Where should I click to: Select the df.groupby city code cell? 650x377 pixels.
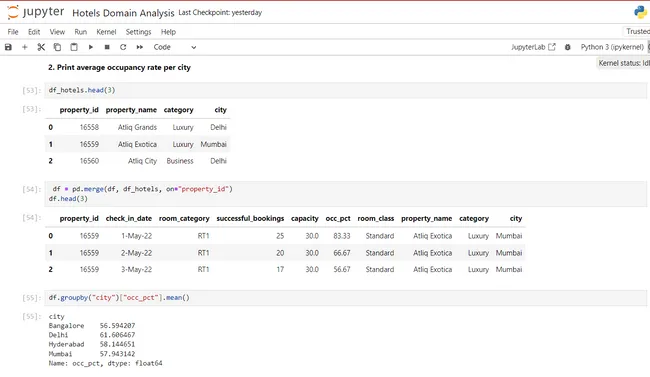[345, 297]
